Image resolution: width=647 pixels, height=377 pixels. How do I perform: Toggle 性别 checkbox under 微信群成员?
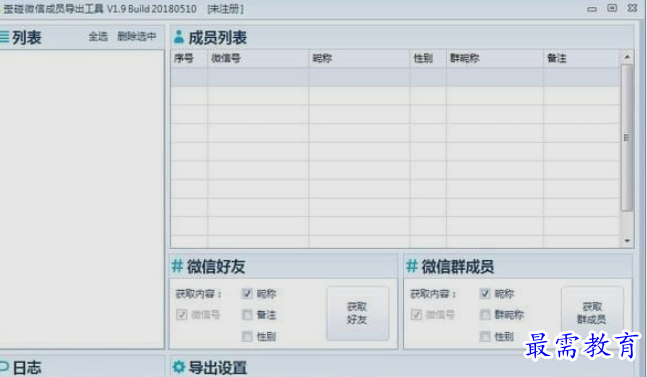point(485,337)
